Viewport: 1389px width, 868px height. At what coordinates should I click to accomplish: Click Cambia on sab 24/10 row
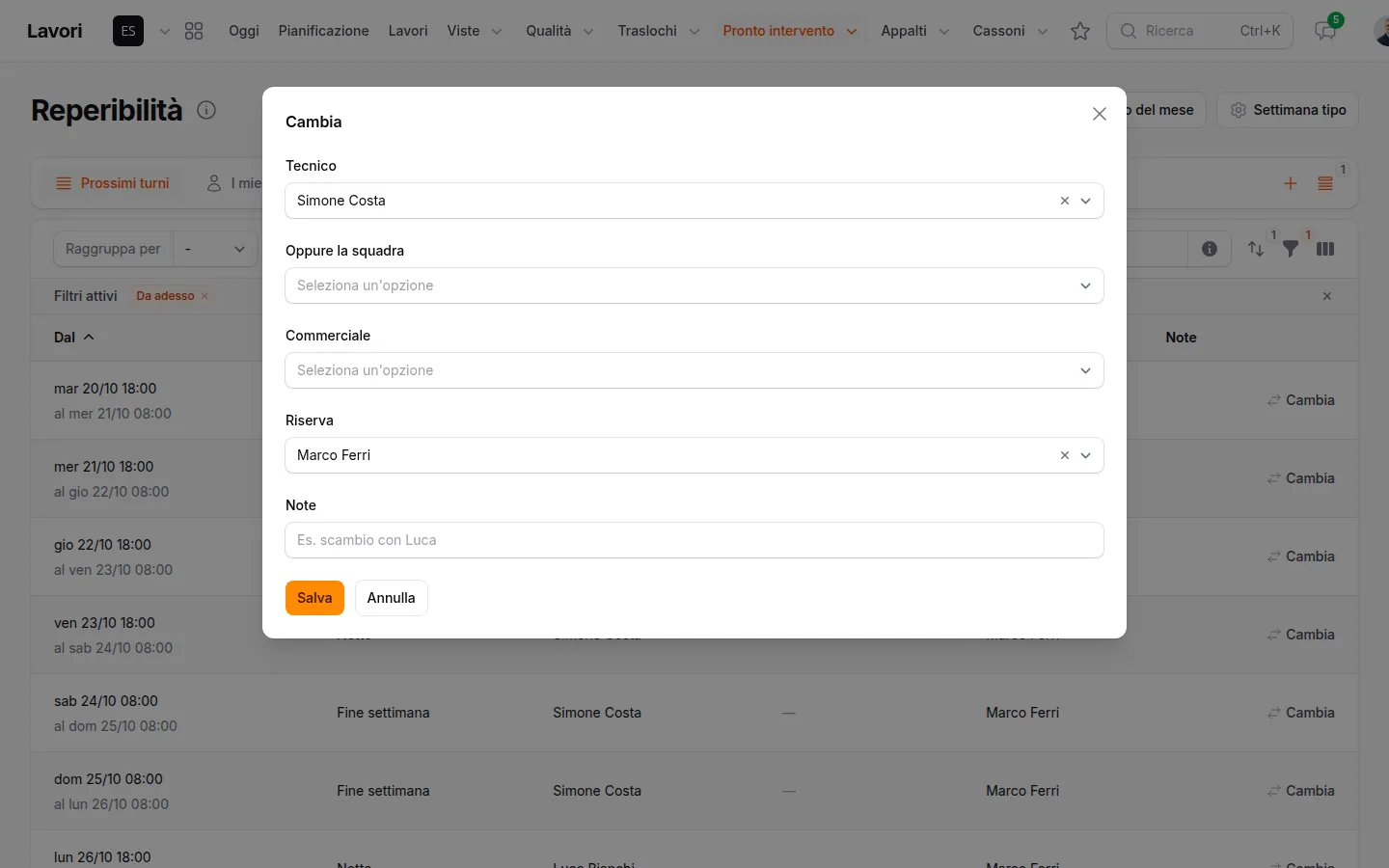[x=1301, y=713]
